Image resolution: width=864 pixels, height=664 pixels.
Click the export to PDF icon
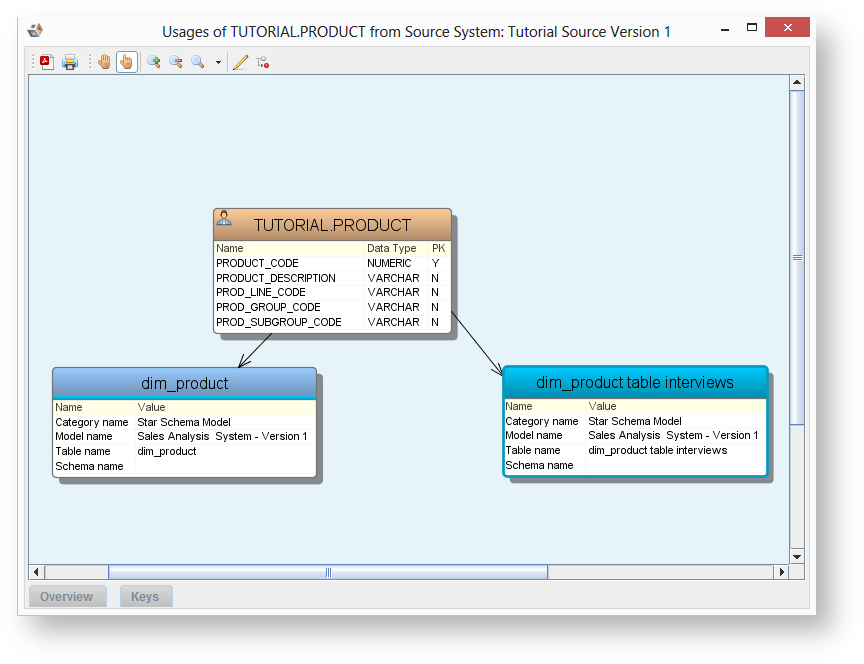coord(46,63)
